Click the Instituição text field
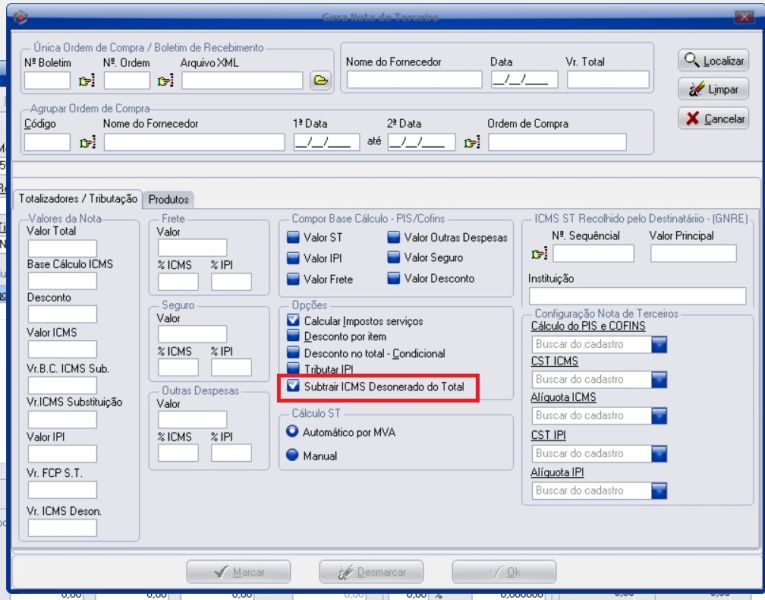This screenshot has height=600, width=765. [637, 296]
